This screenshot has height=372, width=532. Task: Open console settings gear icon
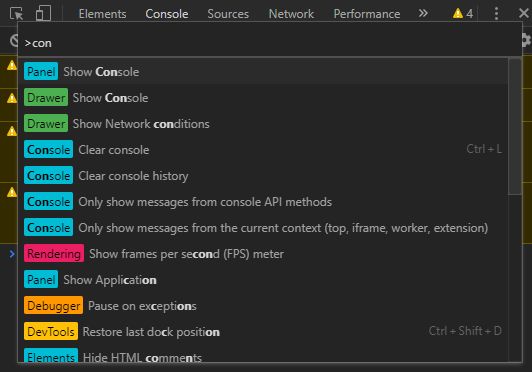527,40
